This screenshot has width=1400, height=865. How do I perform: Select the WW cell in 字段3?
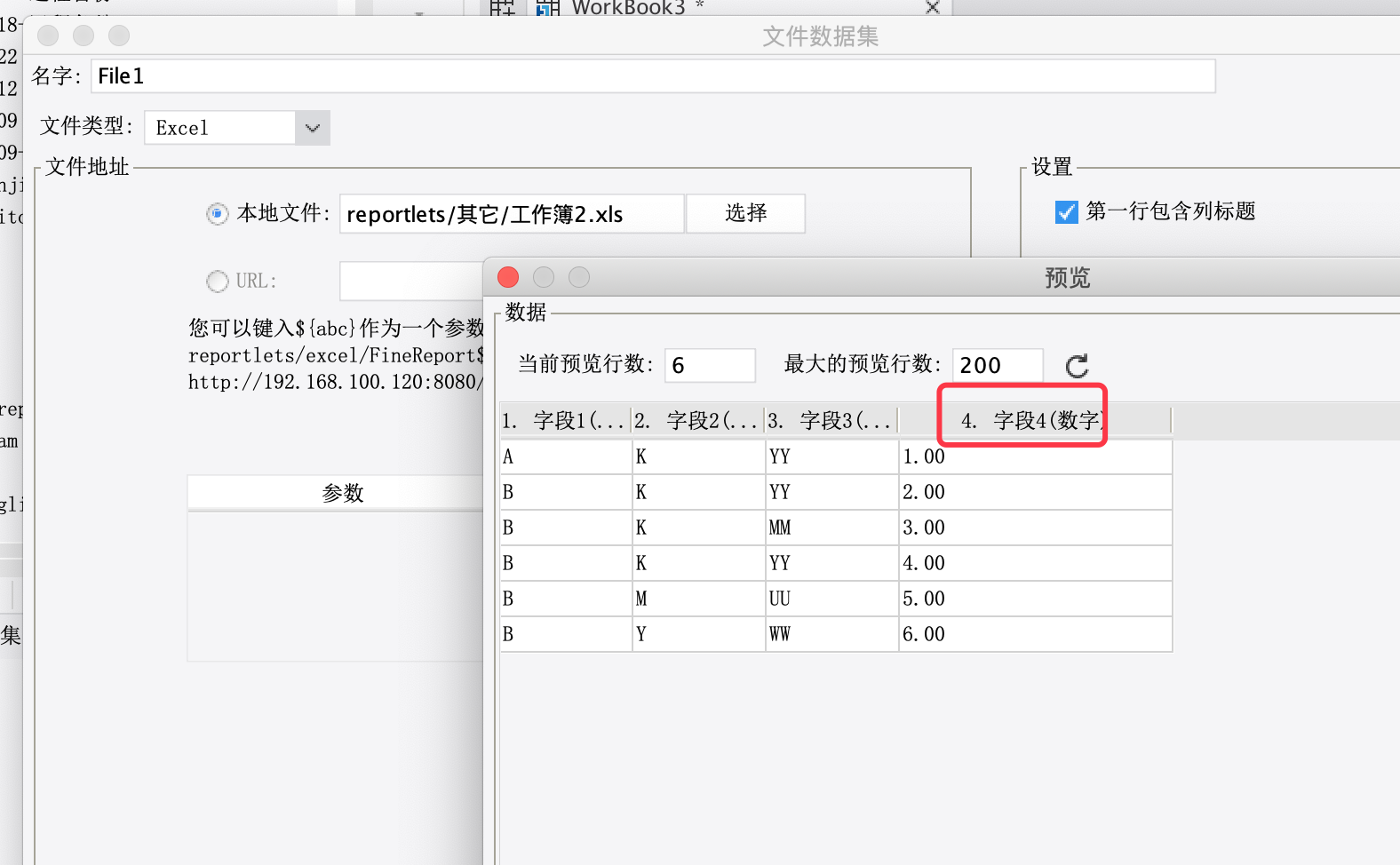coord(832,634)
